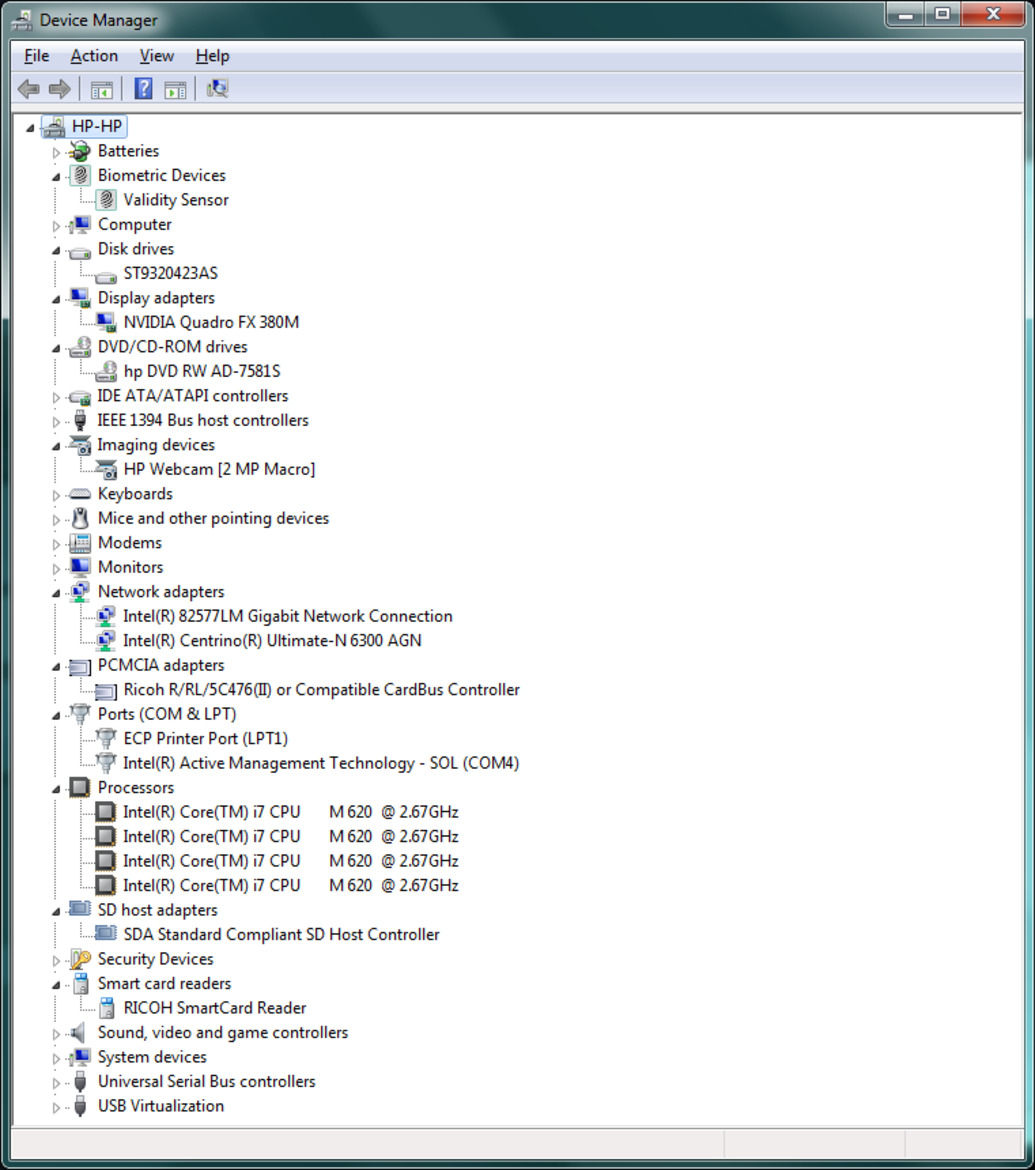Screen dimensions: 1035x1170
Task: Maximize the Device Manager window
Action: pyautogui.click(x=942, y=14)
